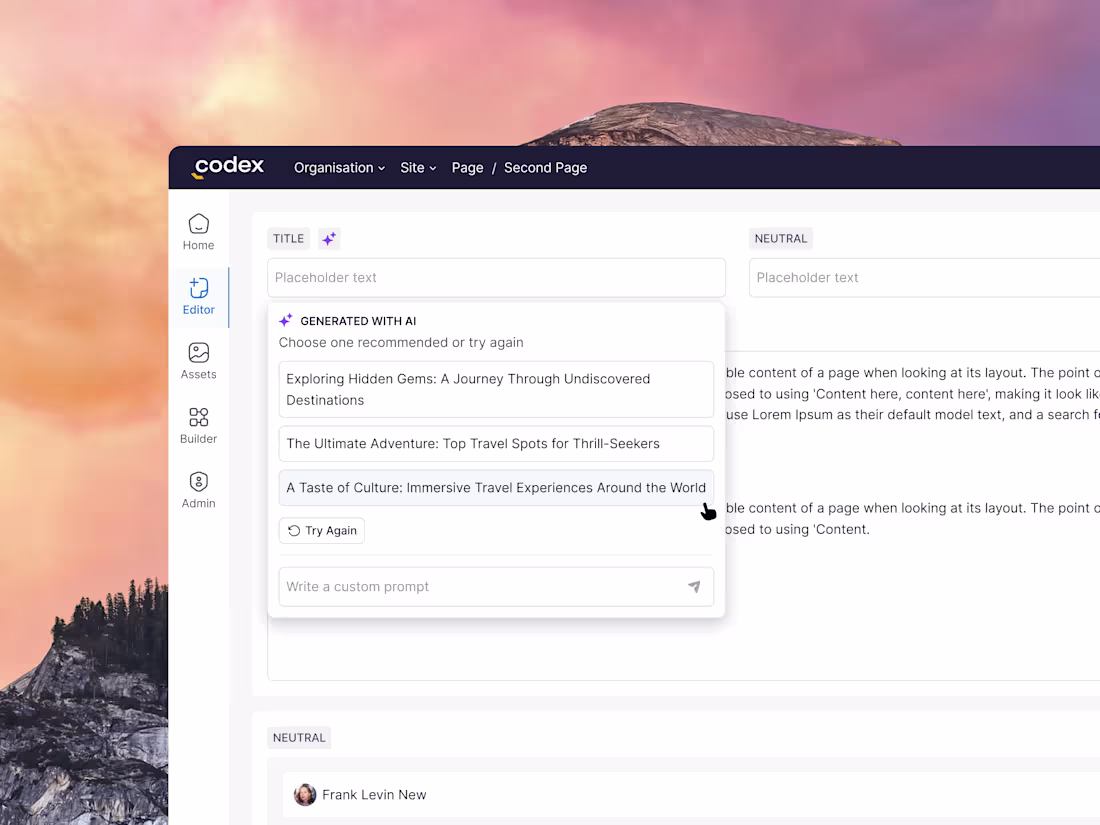
Task: Click the codex logo in the top bar
Action: pyautogui.click(x=227, y=167)
